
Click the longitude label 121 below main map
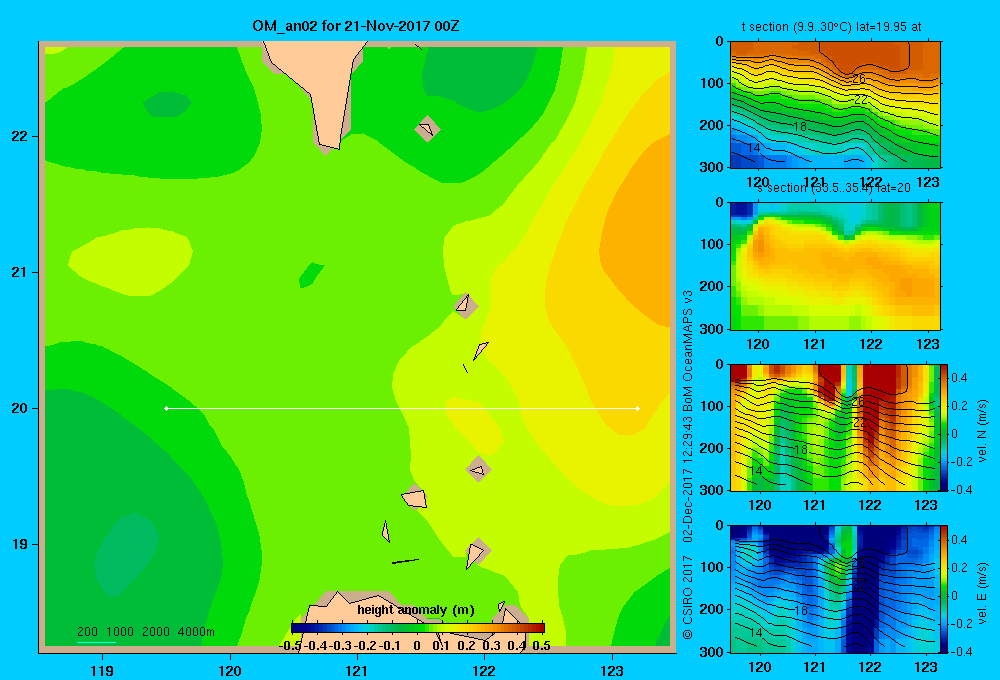click(x=357, y=670)
